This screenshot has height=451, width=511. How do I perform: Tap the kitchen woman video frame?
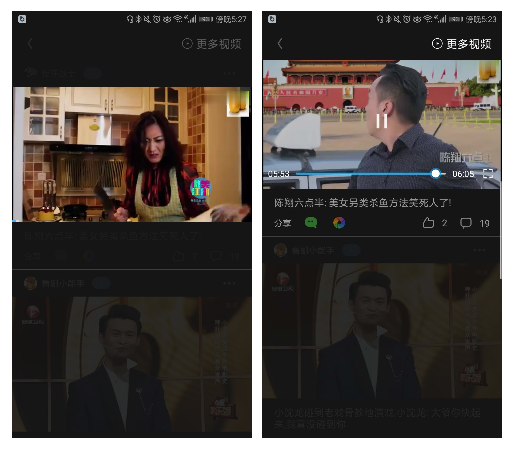(132, 154)
